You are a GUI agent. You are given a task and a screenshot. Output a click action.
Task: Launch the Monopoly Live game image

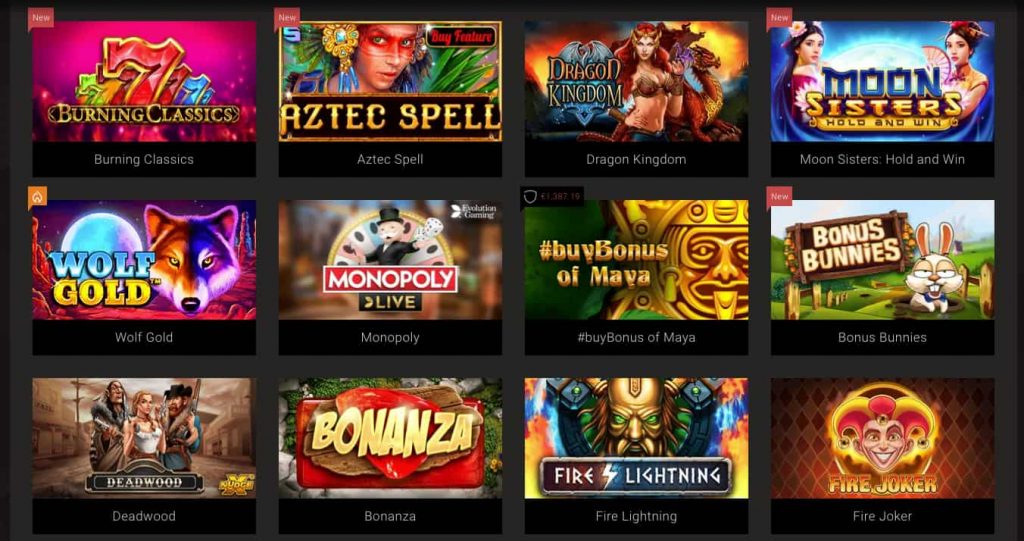tap(390, 259)
